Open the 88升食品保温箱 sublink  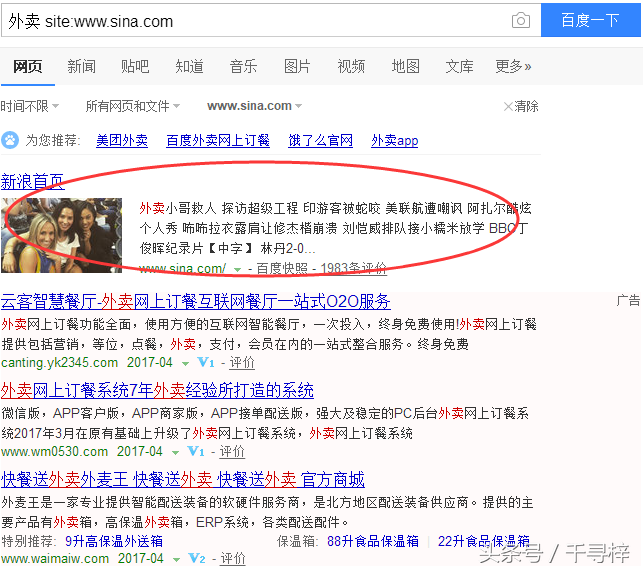tap(373, 541)
